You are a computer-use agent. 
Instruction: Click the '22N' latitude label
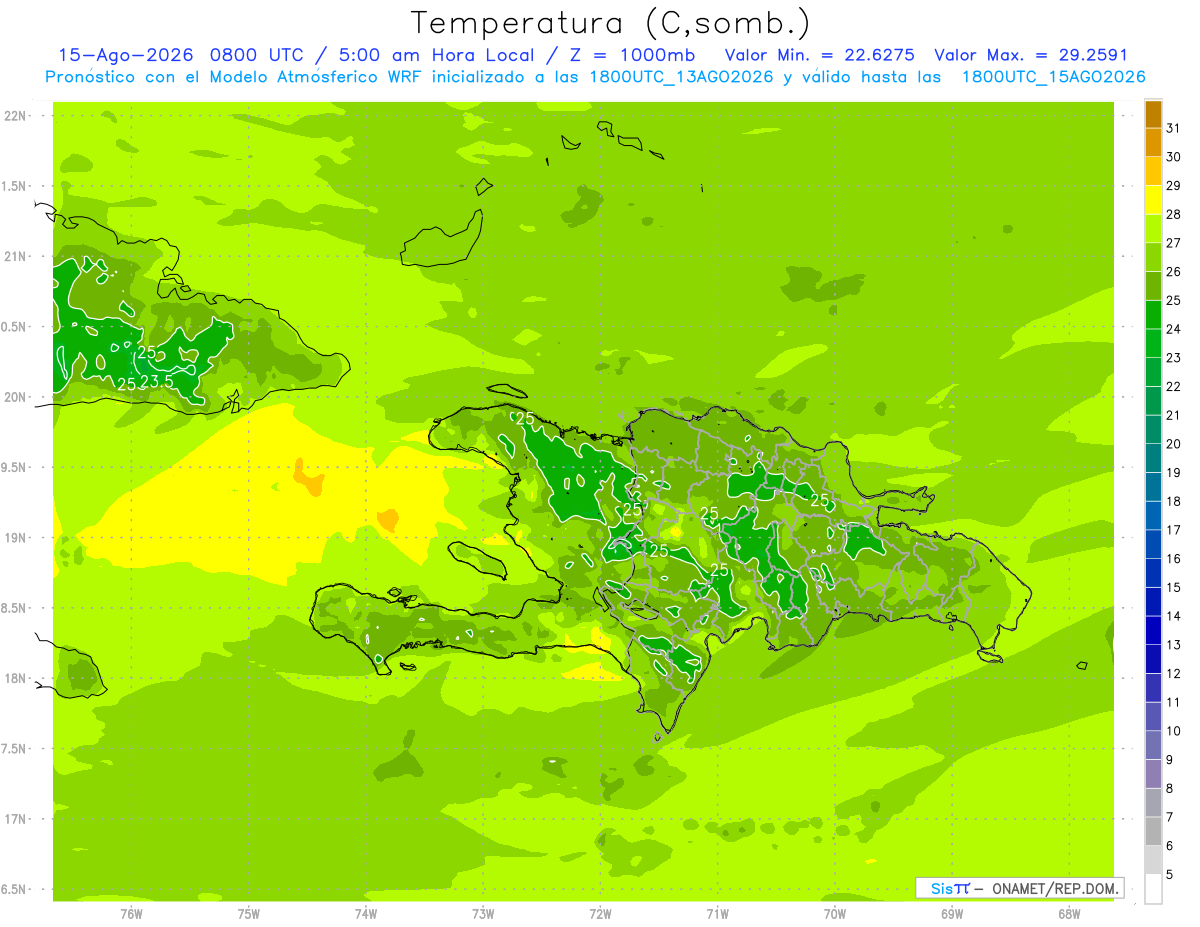(15, 116)
